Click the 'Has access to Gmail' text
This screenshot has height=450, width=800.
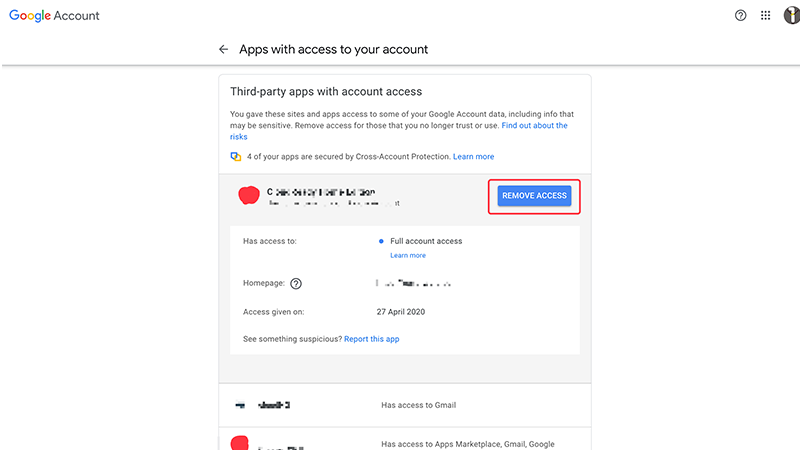point(418,405)
